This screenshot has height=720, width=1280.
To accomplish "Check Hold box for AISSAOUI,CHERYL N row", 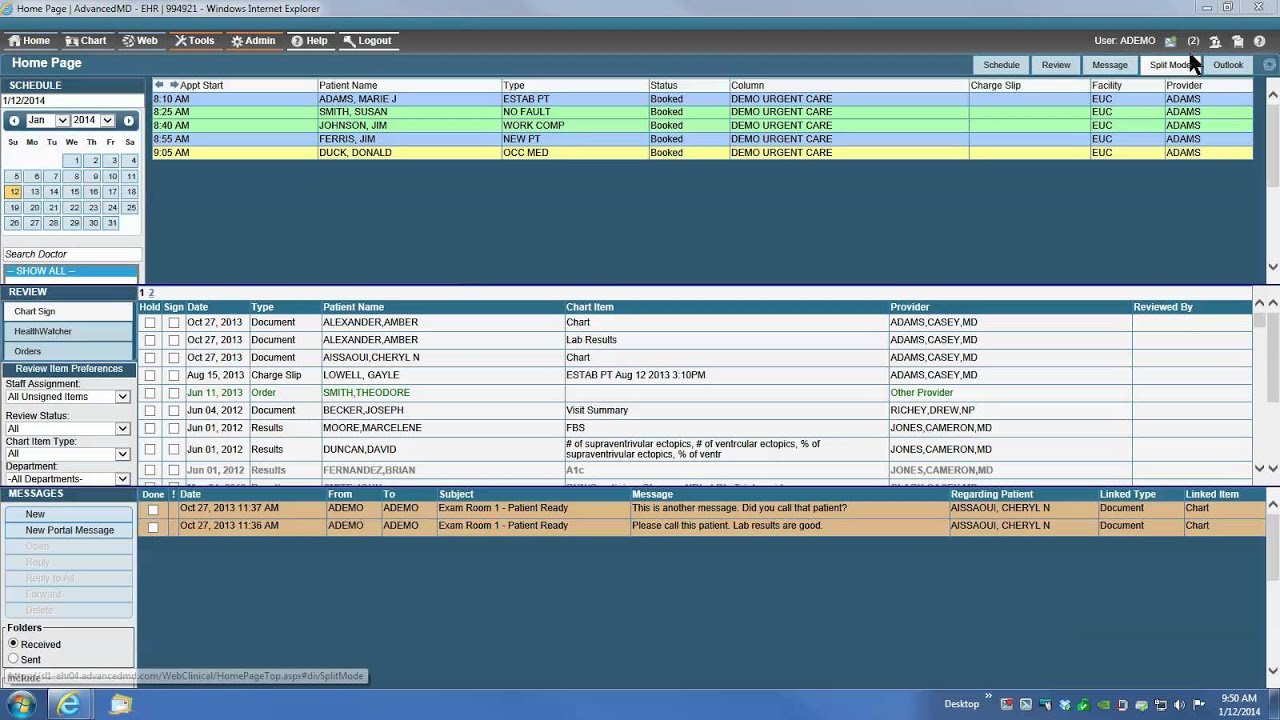I will coord(150,358).
